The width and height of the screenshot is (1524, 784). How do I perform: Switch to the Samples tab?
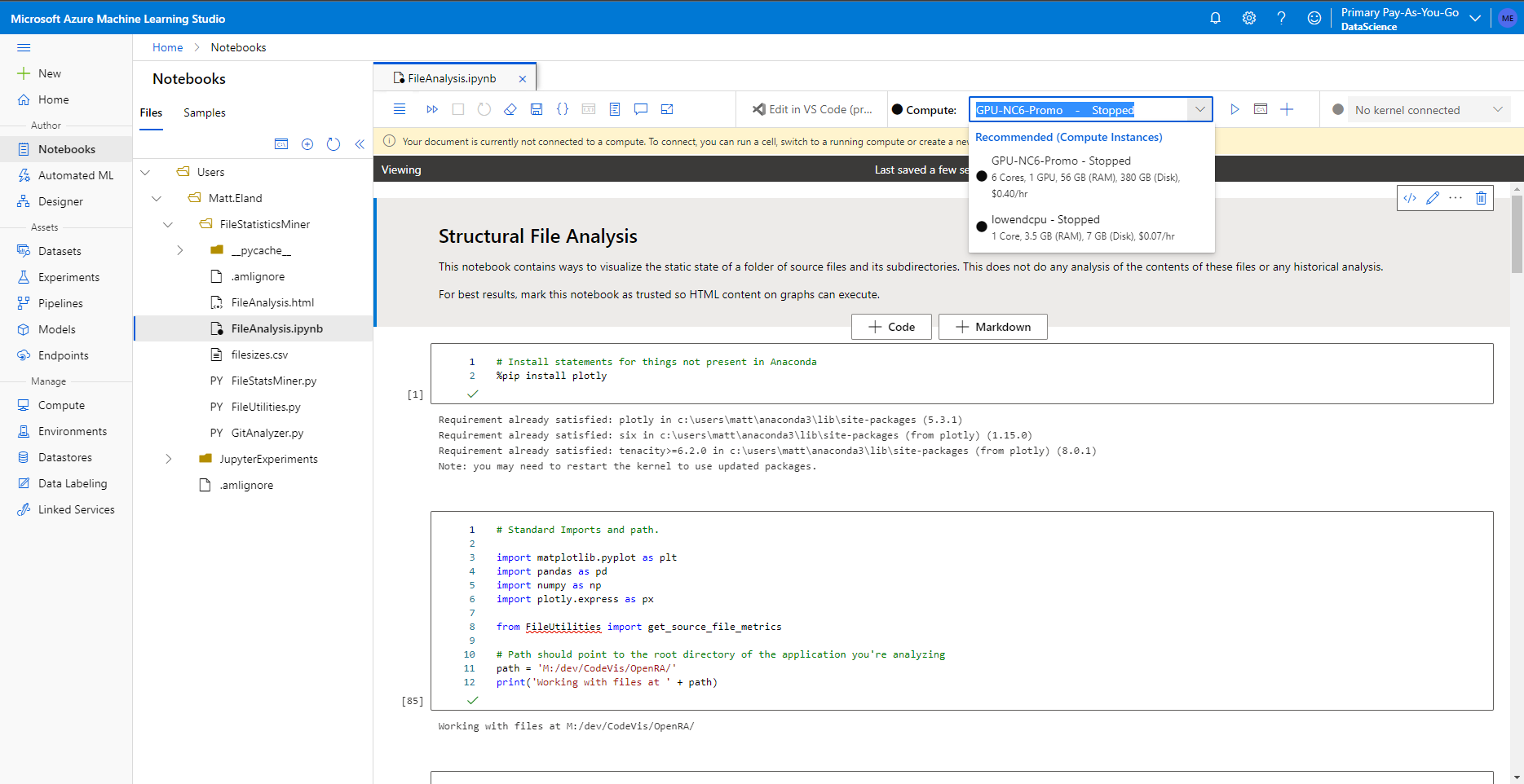205,112
